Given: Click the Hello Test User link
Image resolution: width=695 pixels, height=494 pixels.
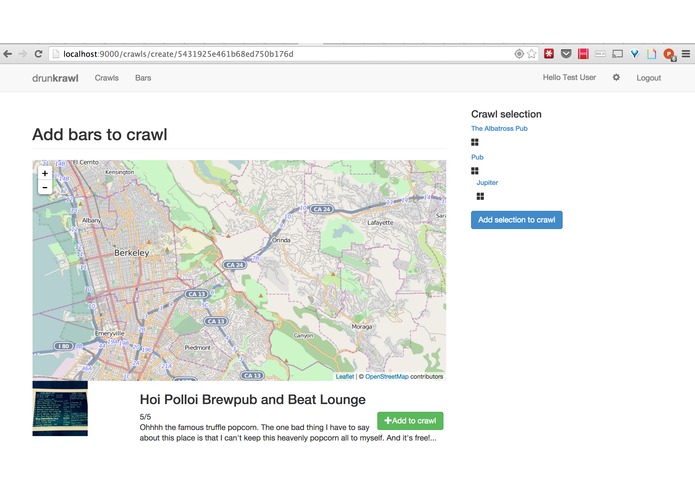Looking at the screenshot, I should click(569, 78).
